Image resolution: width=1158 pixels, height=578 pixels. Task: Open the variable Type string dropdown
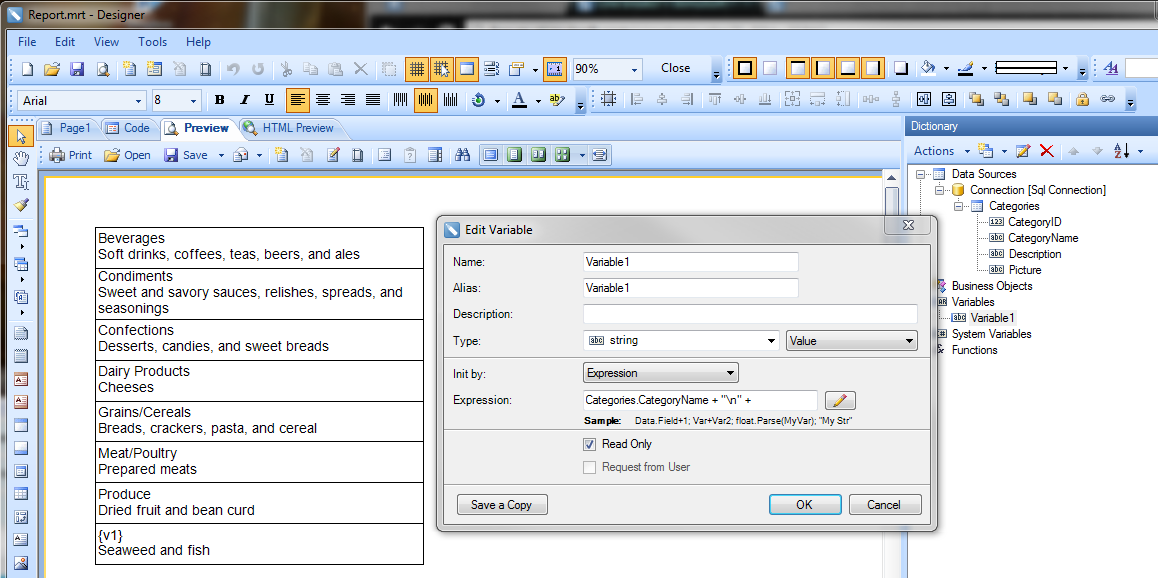point(772,340)
